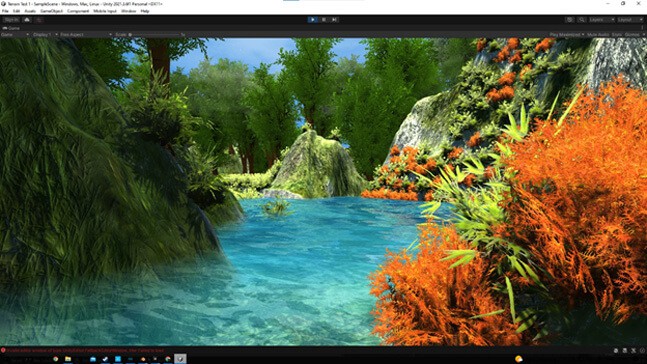Viewport: 647px width, 364px height.
Task: Start Play mode with the Play button
Action: pos(312,19)
